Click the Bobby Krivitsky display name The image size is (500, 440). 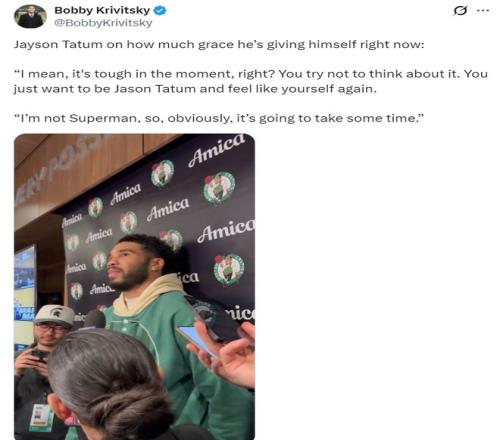click(102, 10)
